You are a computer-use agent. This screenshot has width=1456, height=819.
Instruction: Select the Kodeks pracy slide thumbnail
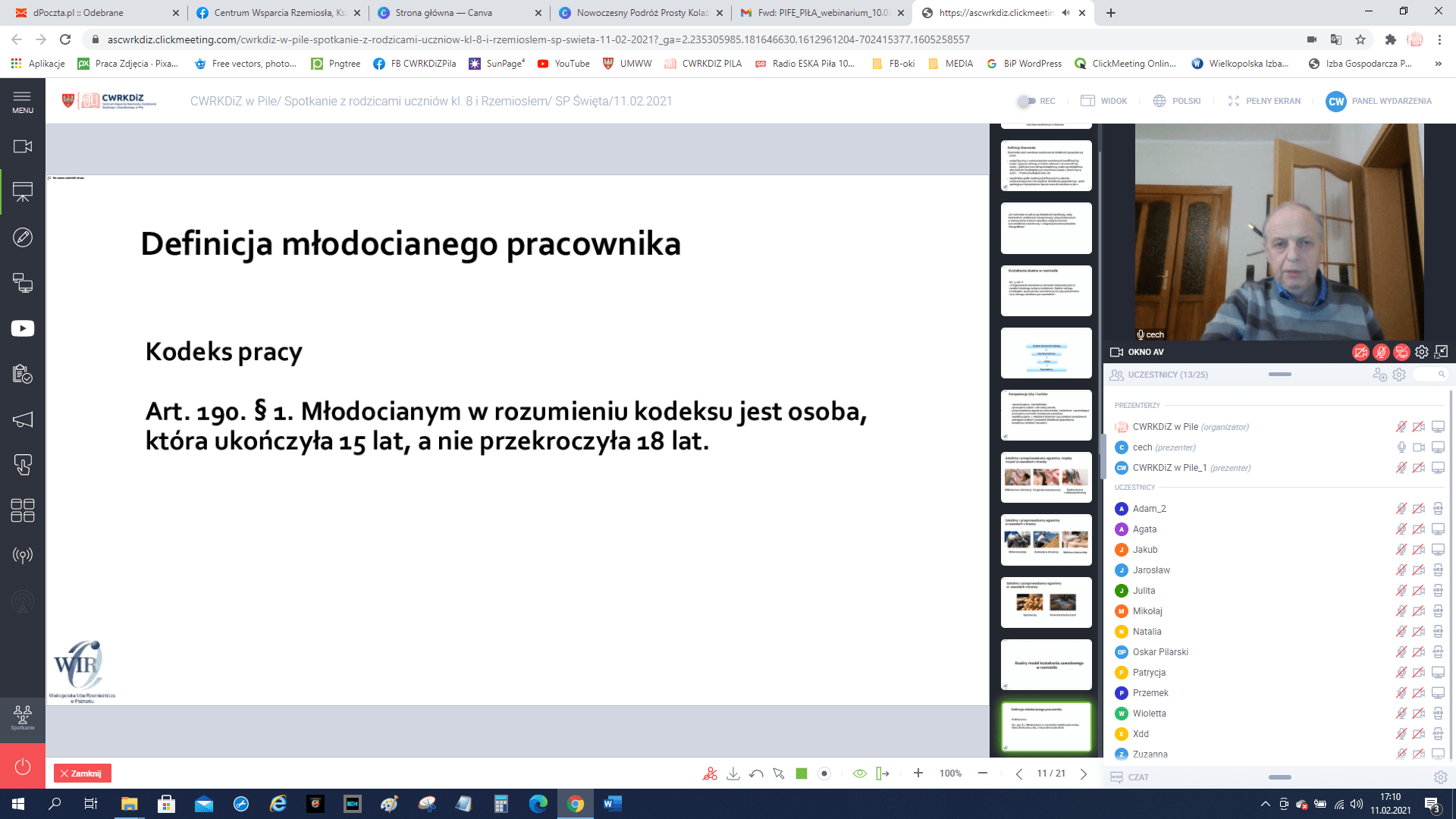pyautogui.click(x=1046, y=726)
